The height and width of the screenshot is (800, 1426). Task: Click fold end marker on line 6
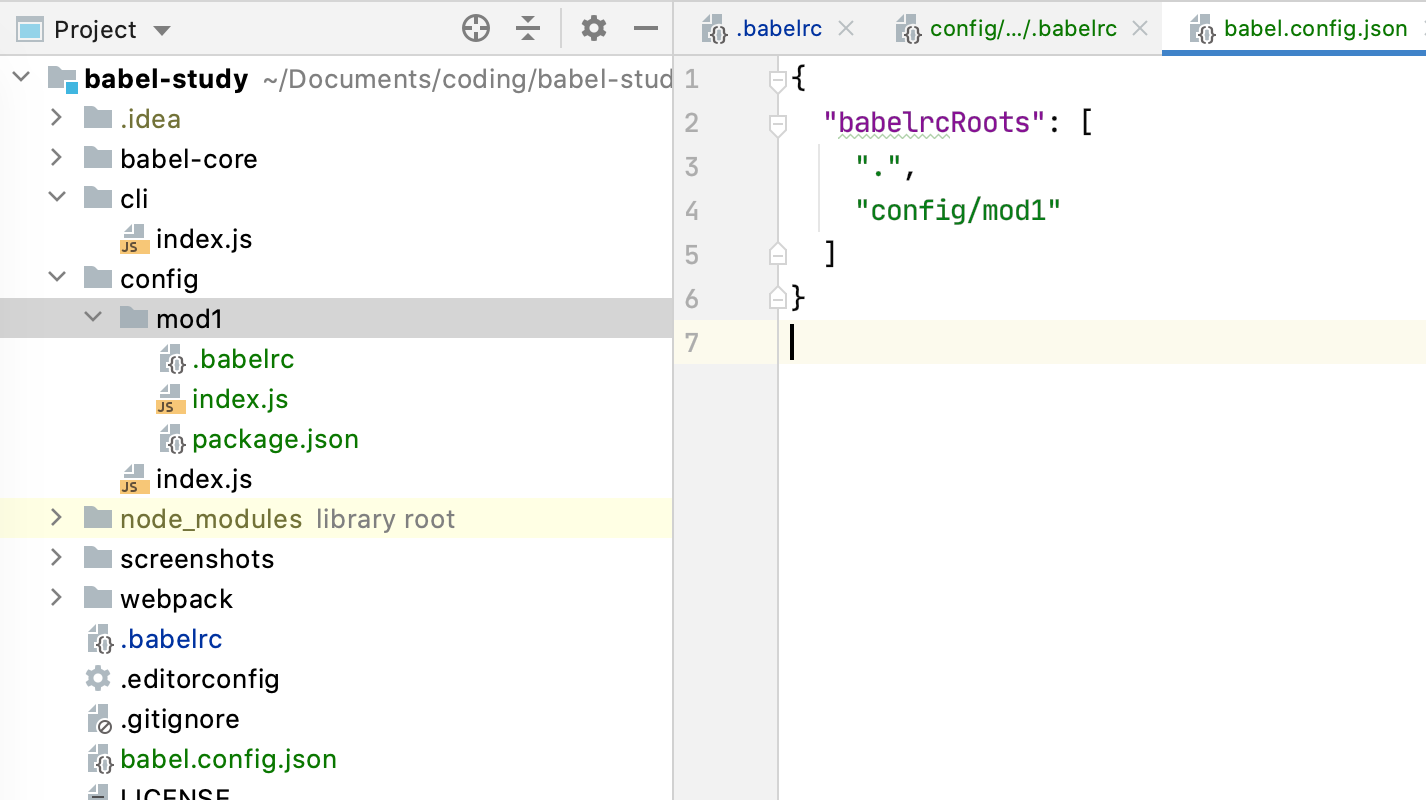point(778,298)
